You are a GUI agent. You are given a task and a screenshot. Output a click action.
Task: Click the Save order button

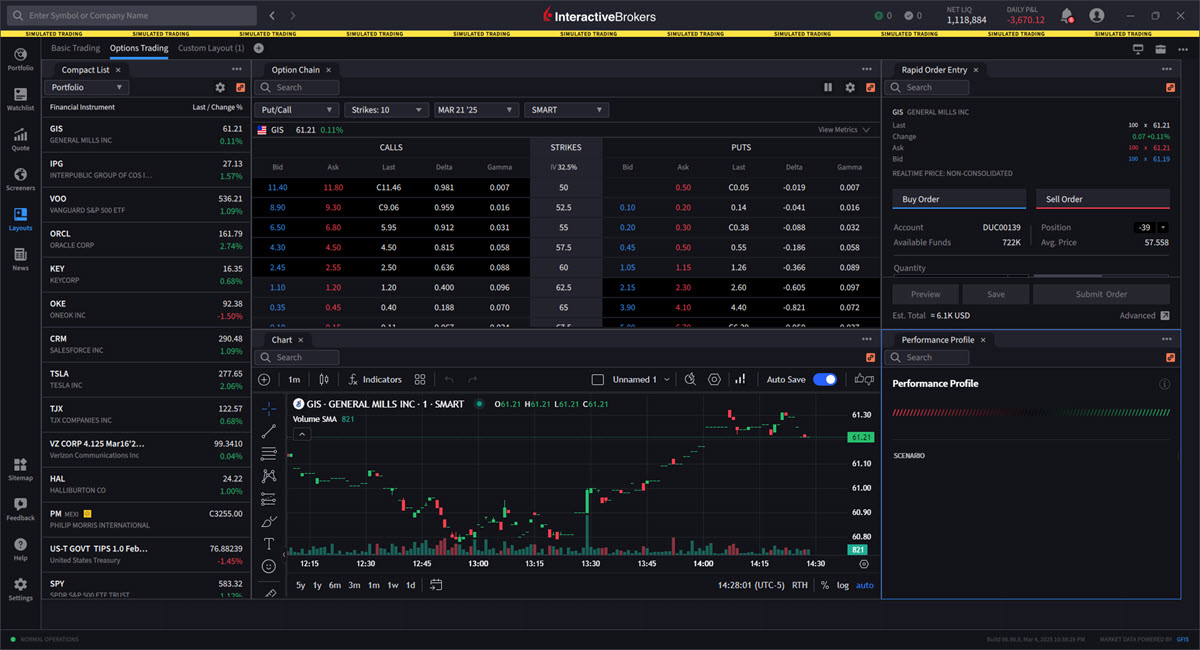pos(995,294)
